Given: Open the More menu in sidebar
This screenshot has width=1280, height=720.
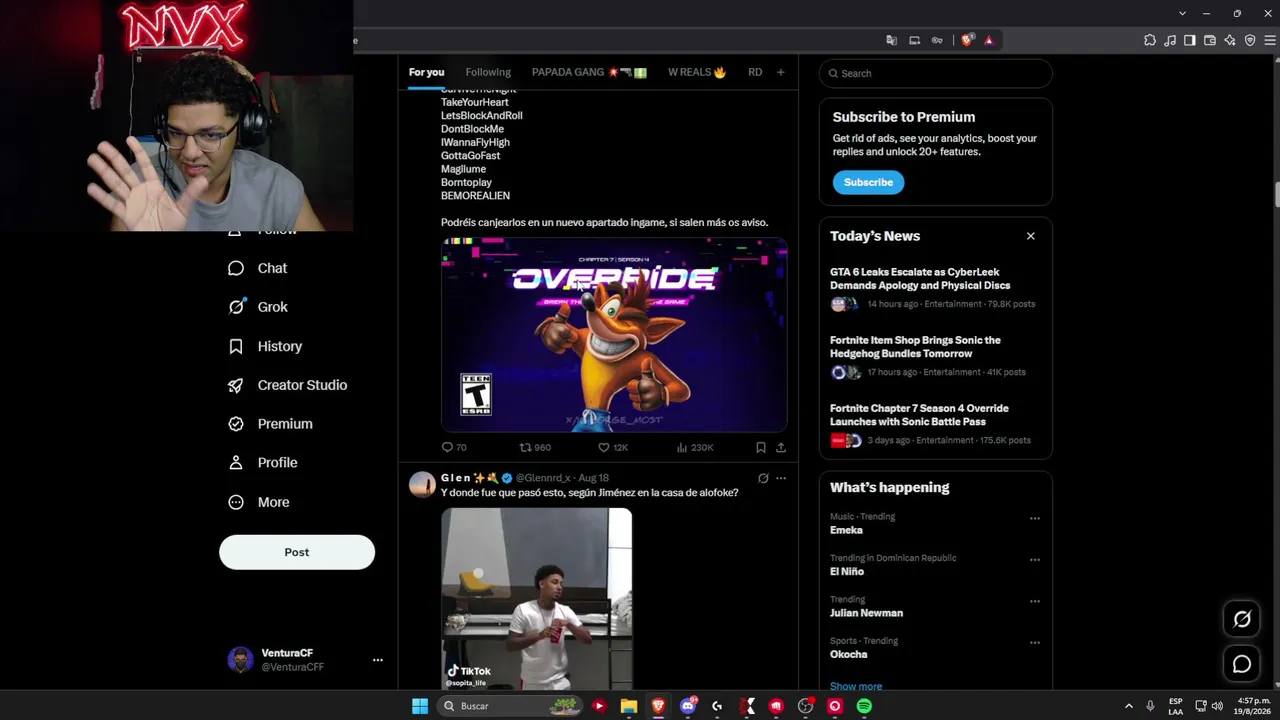Looking at the screenshot, I should click(x=258, y=502).
